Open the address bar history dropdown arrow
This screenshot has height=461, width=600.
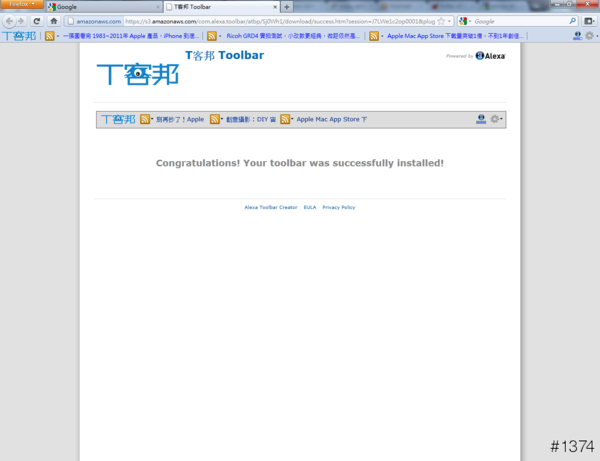(449, 21)
